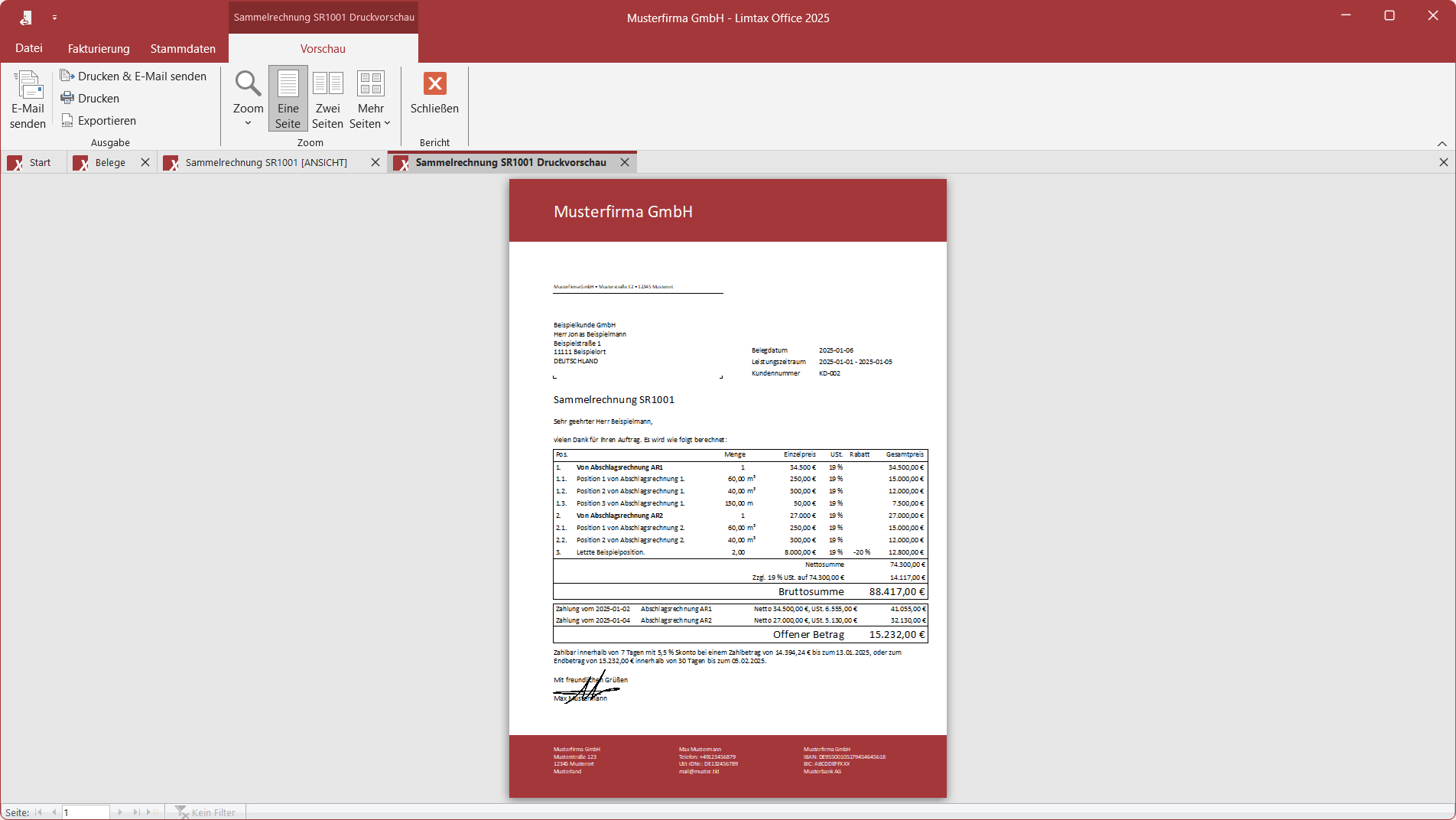Go to next page arrow
Image resolution: width=1456 pixels, height=820 pixels.
120,812
